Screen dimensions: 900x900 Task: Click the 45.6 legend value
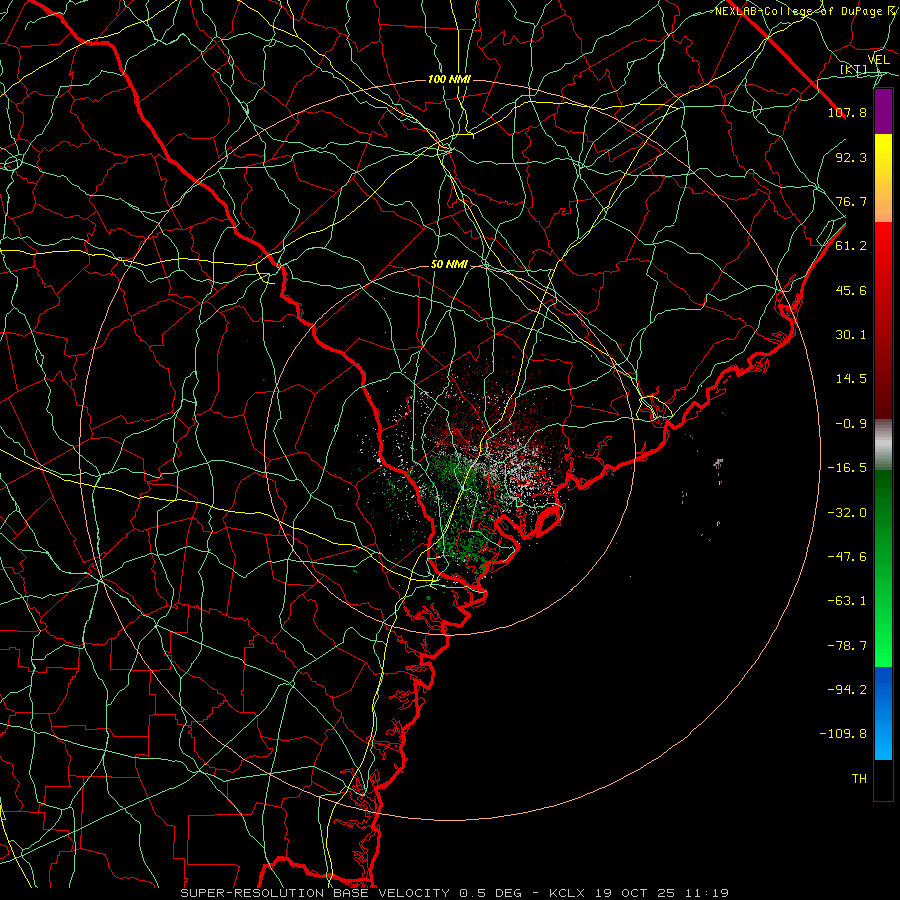tap(851, 290)
